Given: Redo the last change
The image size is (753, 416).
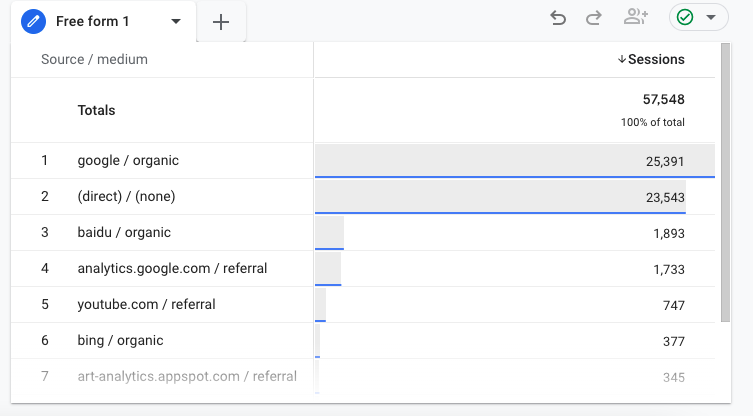Looking at the screenshot, I should pos(594,18).
